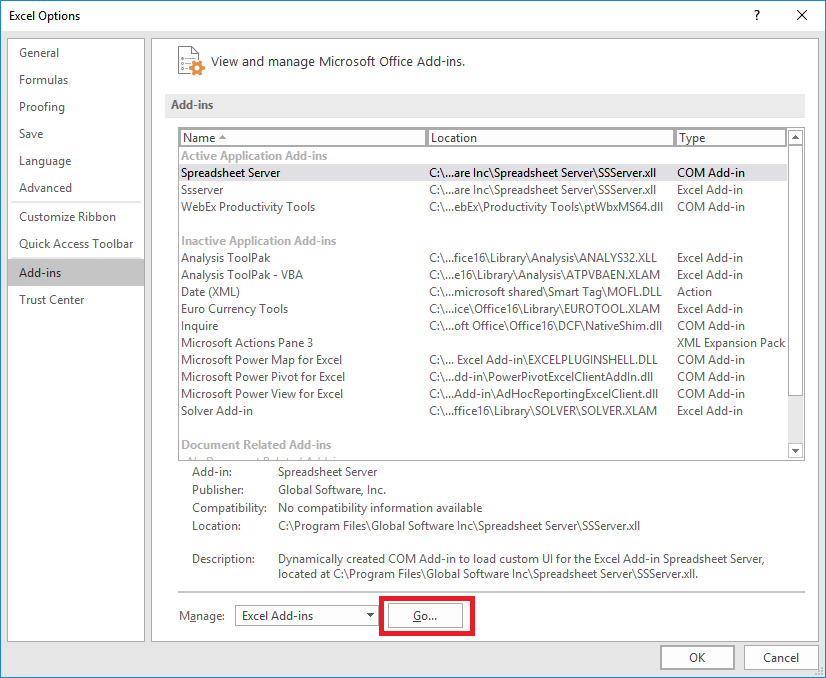
Task: Click the Help question mark icon
Action: 757,15
